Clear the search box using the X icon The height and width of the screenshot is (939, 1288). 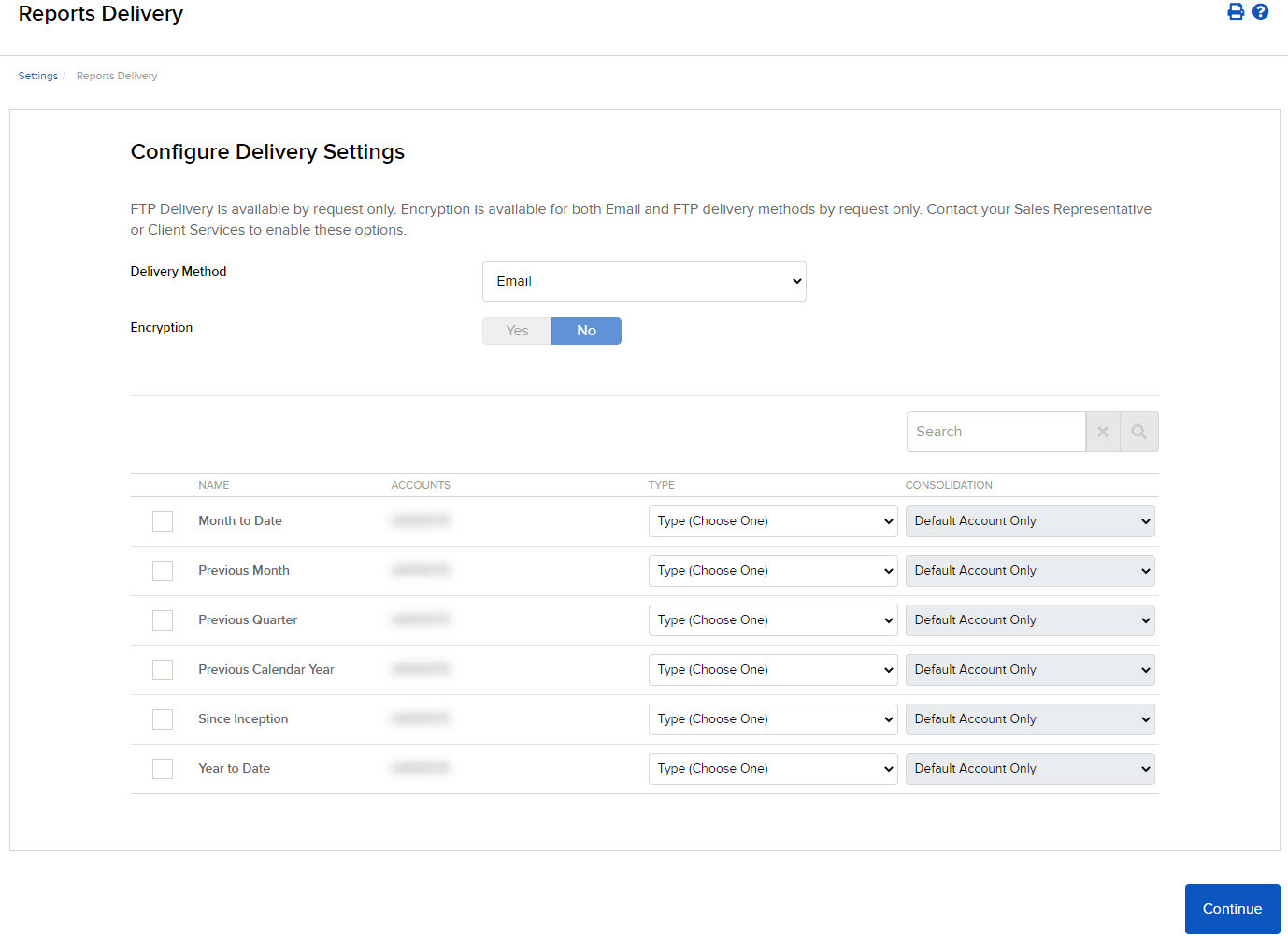[x=1103, y=431]
